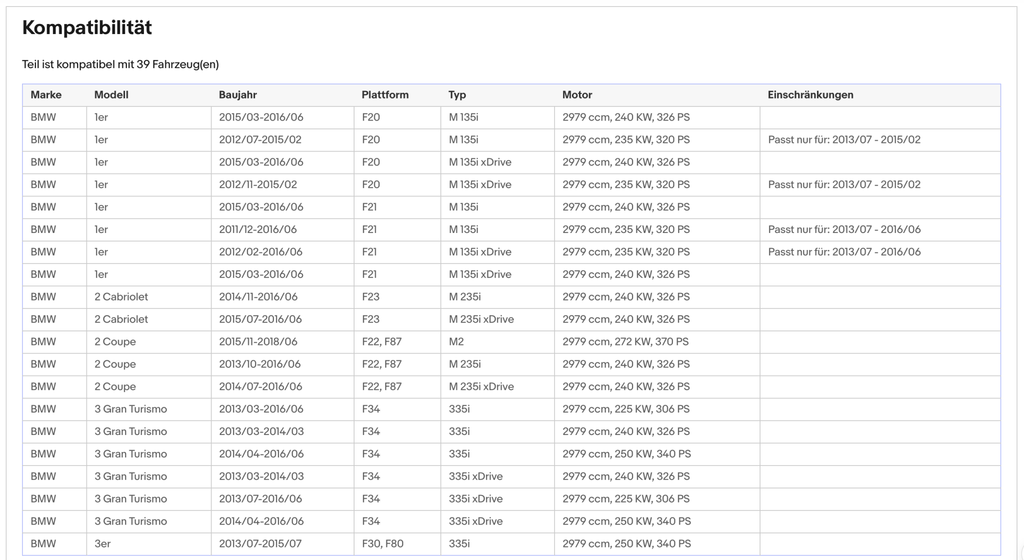This screenshot has height=560, width=1024.
Task: Click '2 Cabriolet' in the 2014/11-2016/06 row
Action: click(121, 297)
